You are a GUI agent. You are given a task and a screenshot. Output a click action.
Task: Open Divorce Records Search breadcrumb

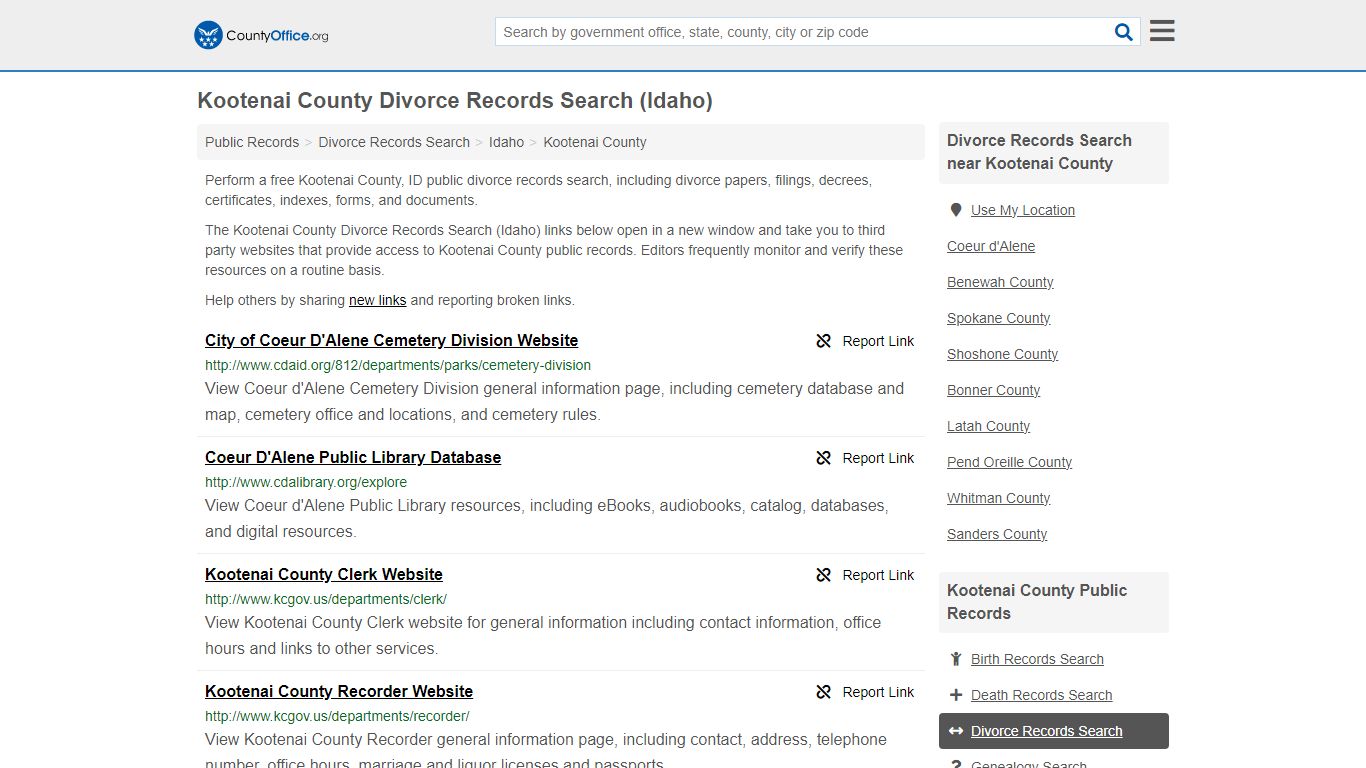tap(394, 142)
